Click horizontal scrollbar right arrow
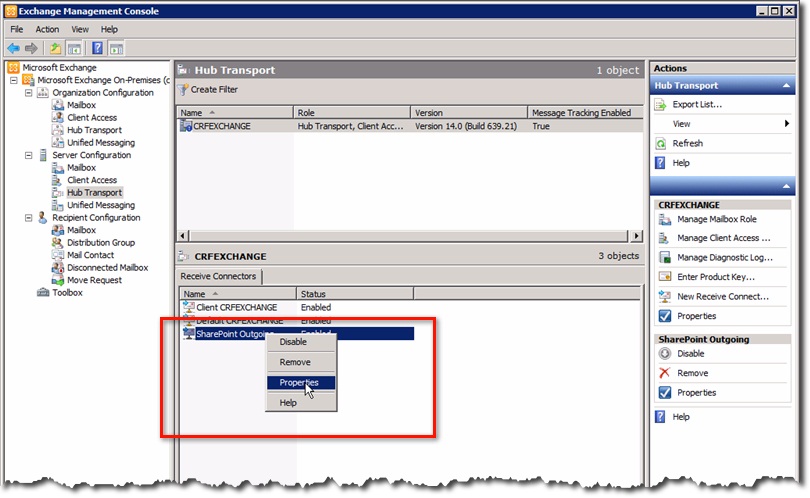810x498 pixels. 636,236
